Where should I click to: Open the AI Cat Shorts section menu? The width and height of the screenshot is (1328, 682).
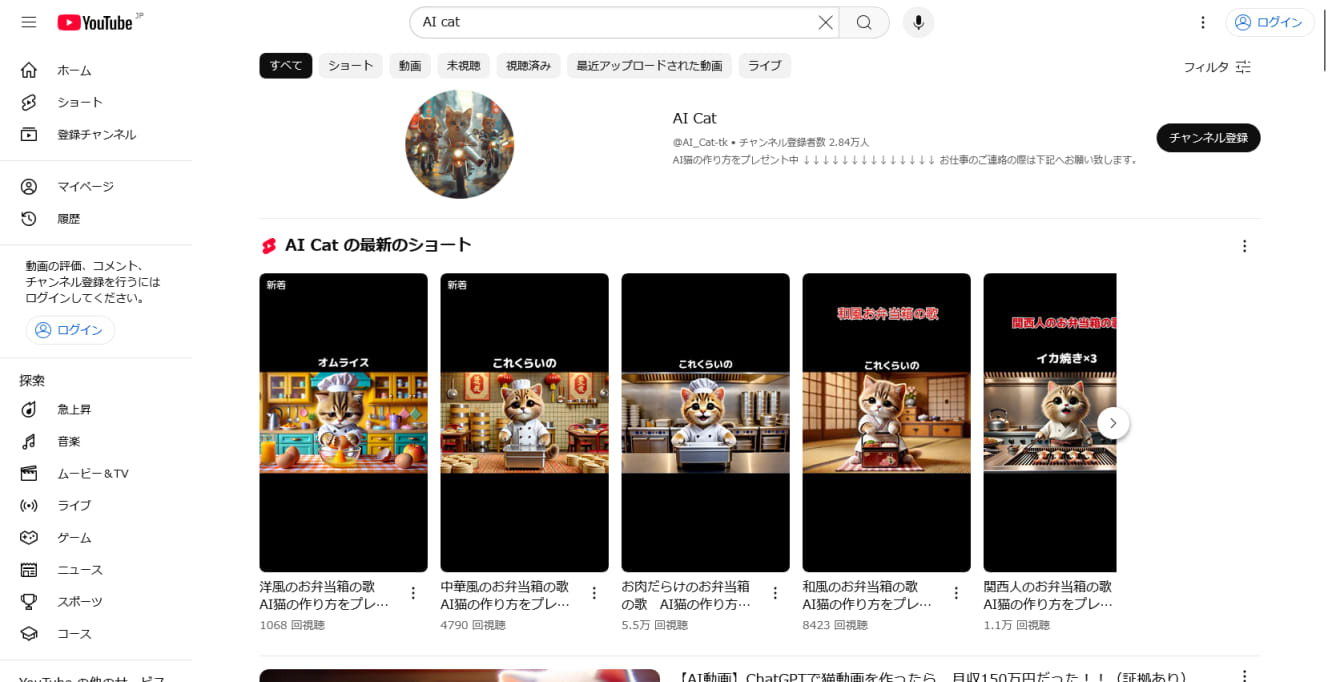click(x=1245, y=245)
